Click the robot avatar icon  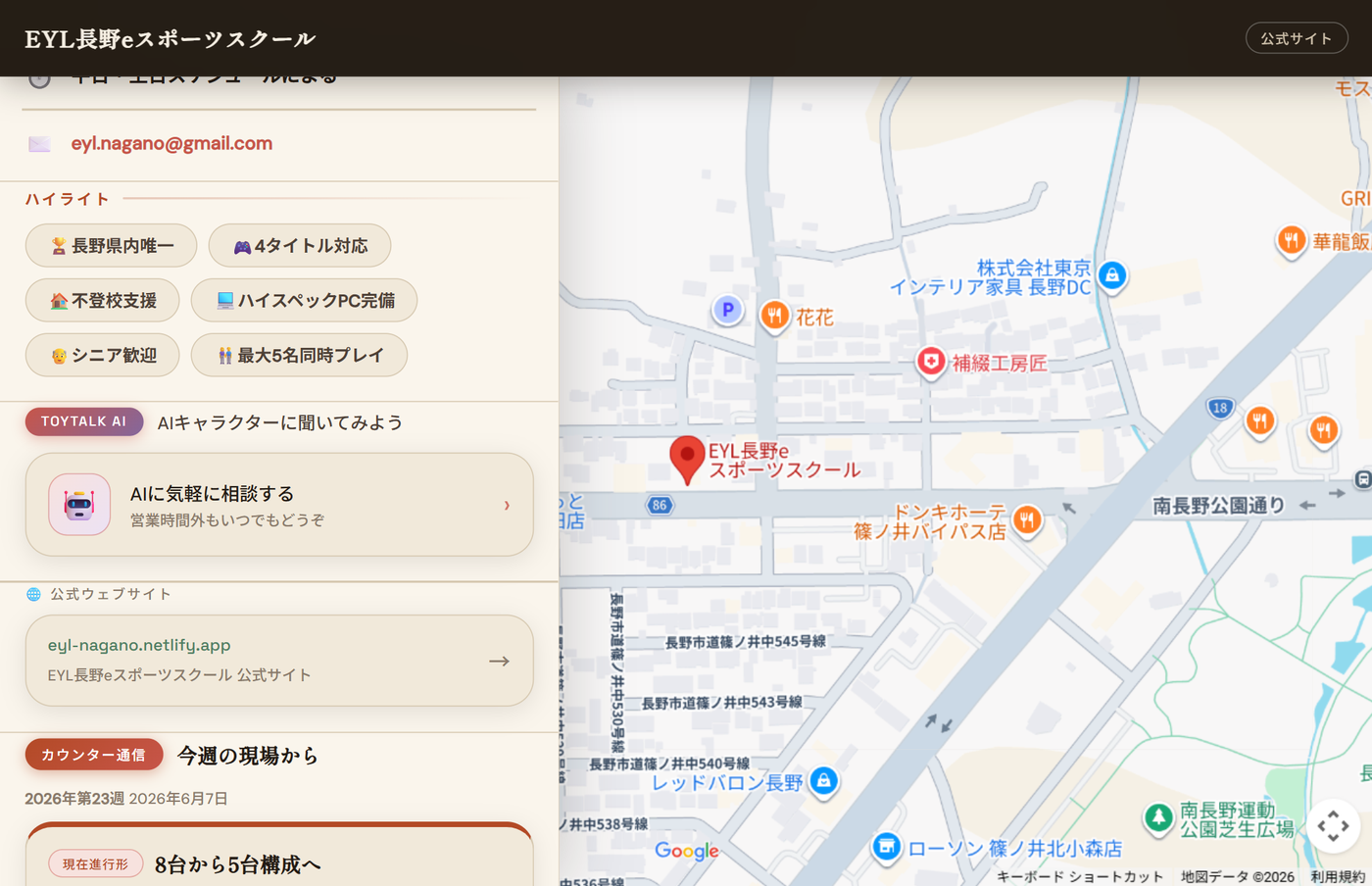pos(79,505)
